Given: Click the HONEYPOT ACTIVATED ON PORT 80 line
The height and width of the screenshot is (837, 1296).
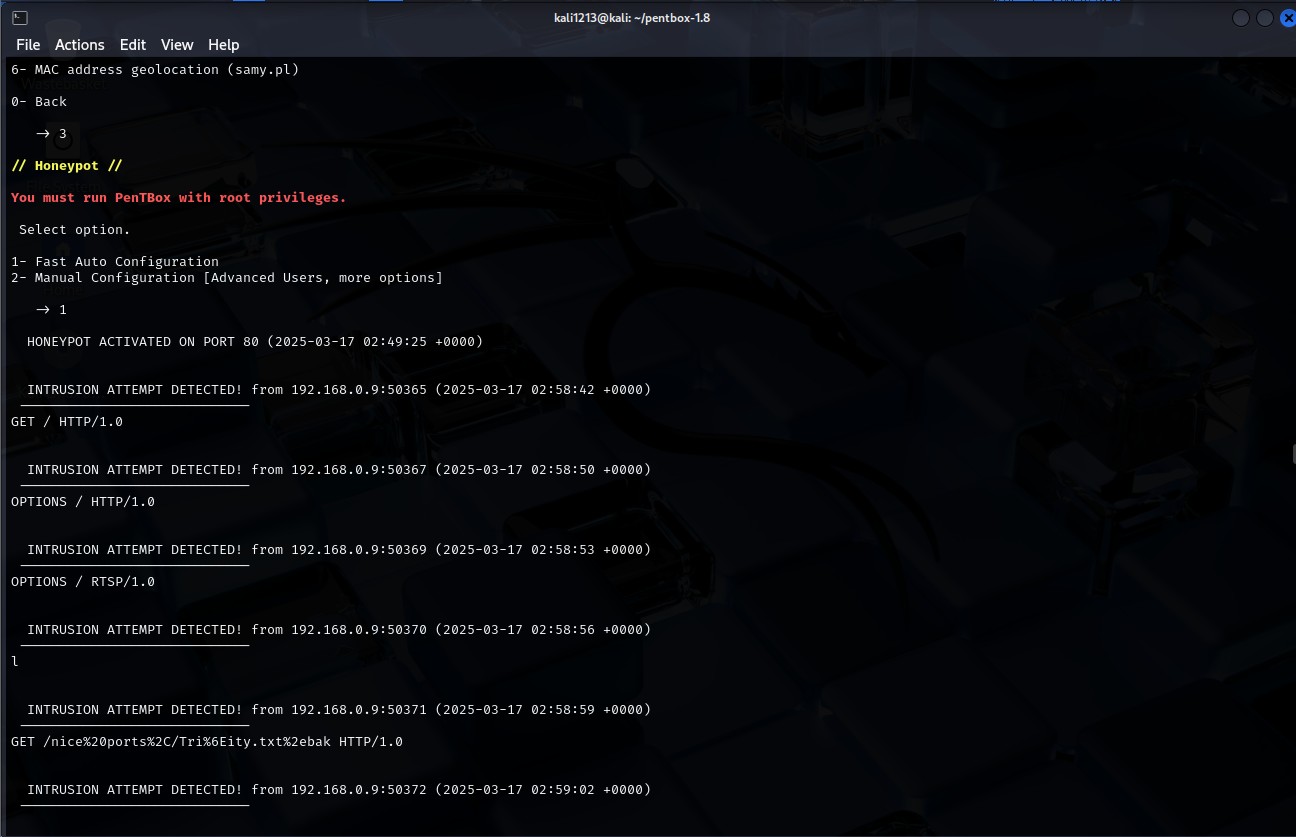Looking at the screenshot, I should [254, 341].
